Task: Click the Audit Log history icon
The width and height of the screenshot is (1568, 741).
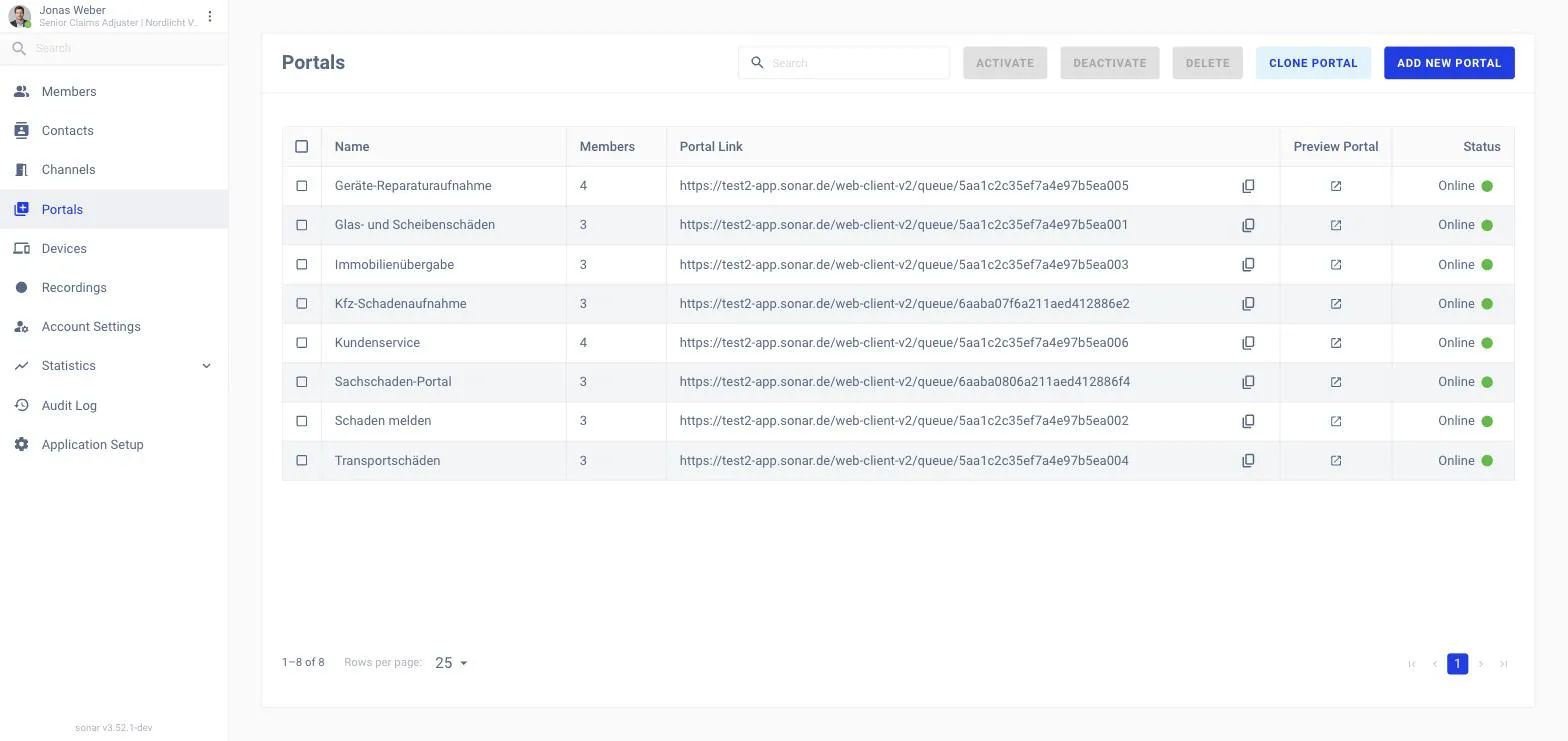Action: pyautogui.click(x=21, y=405)
